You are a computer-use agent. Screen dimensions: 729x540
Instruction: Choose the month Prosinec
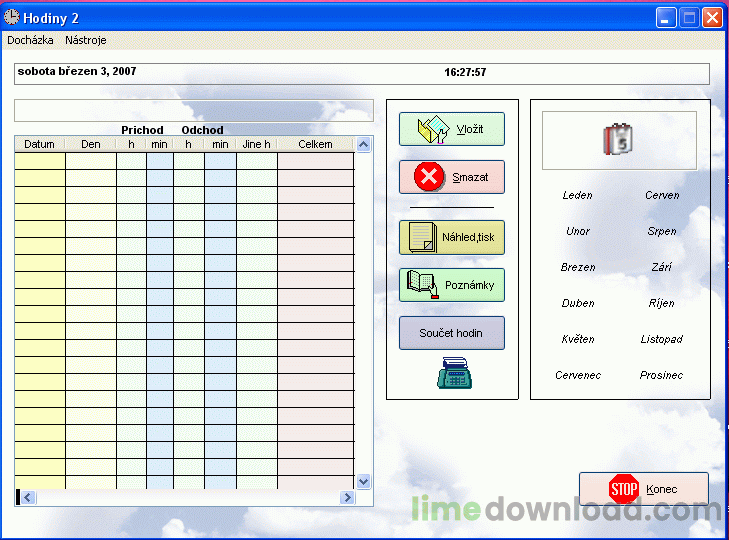point(661,375)
